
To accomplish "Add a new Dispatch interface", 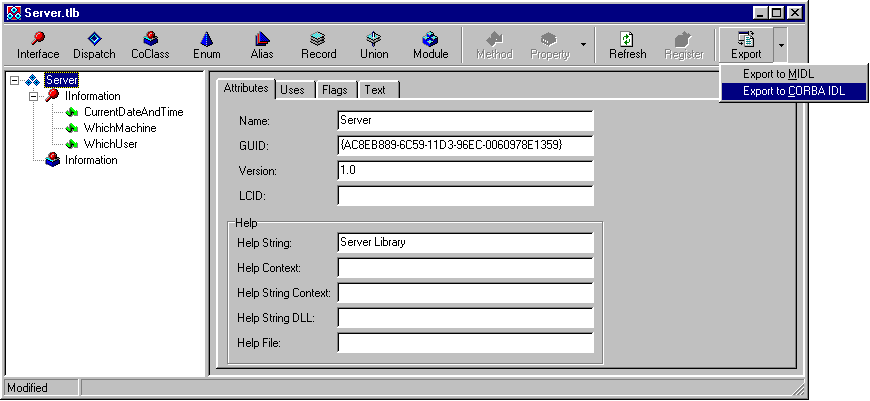I will [94, 45].
